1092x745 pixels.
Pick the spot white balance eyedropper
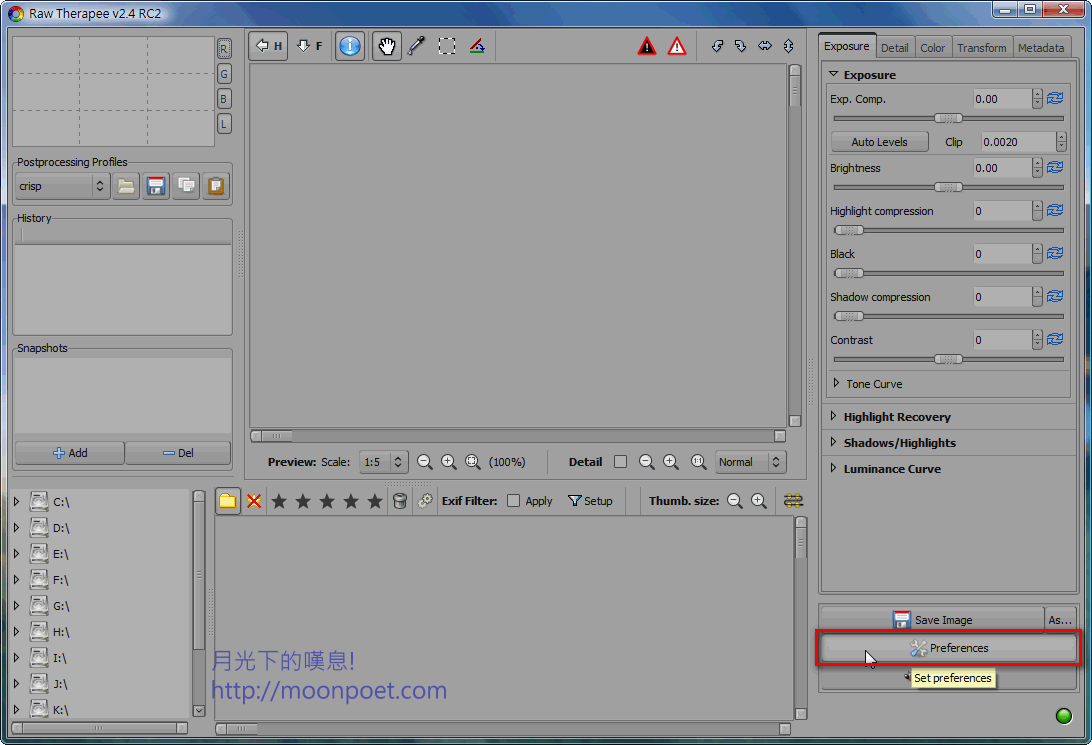click(416, 46)
